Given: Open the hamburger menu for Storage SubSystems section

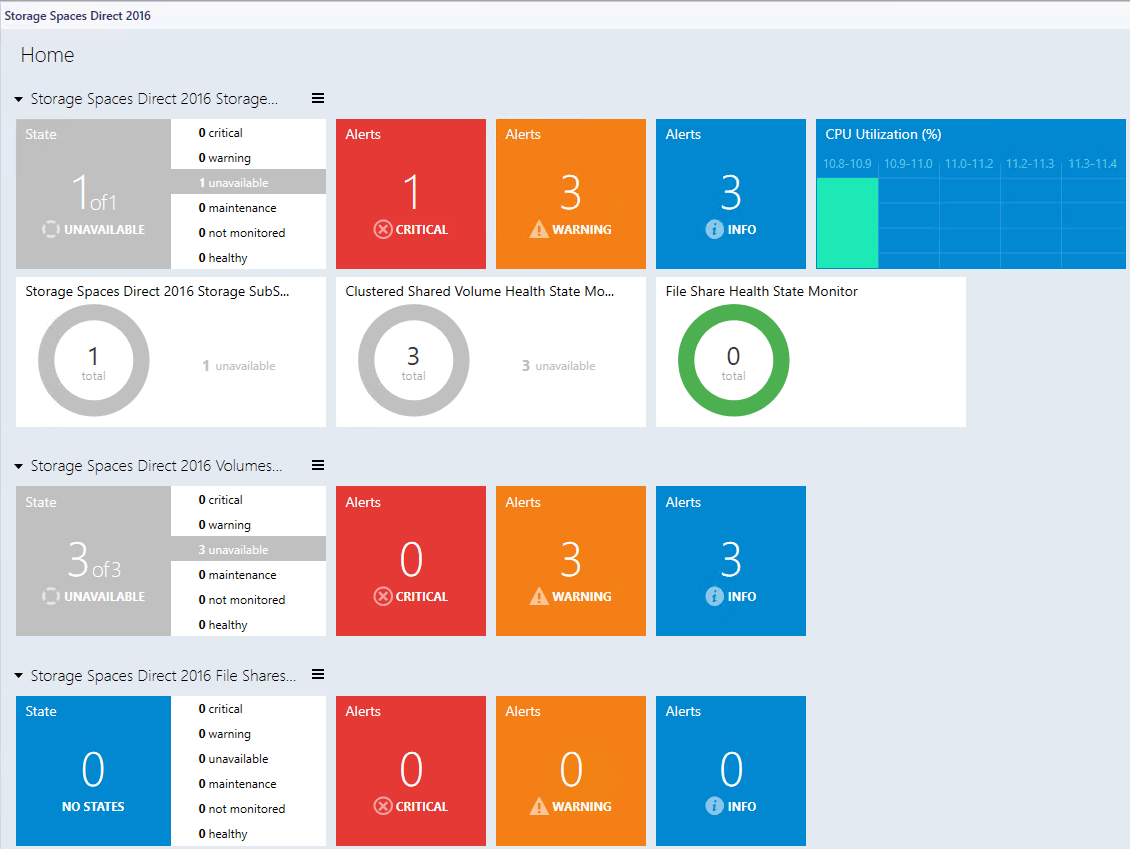Looking at the screenshot, I should coord(318,98).
